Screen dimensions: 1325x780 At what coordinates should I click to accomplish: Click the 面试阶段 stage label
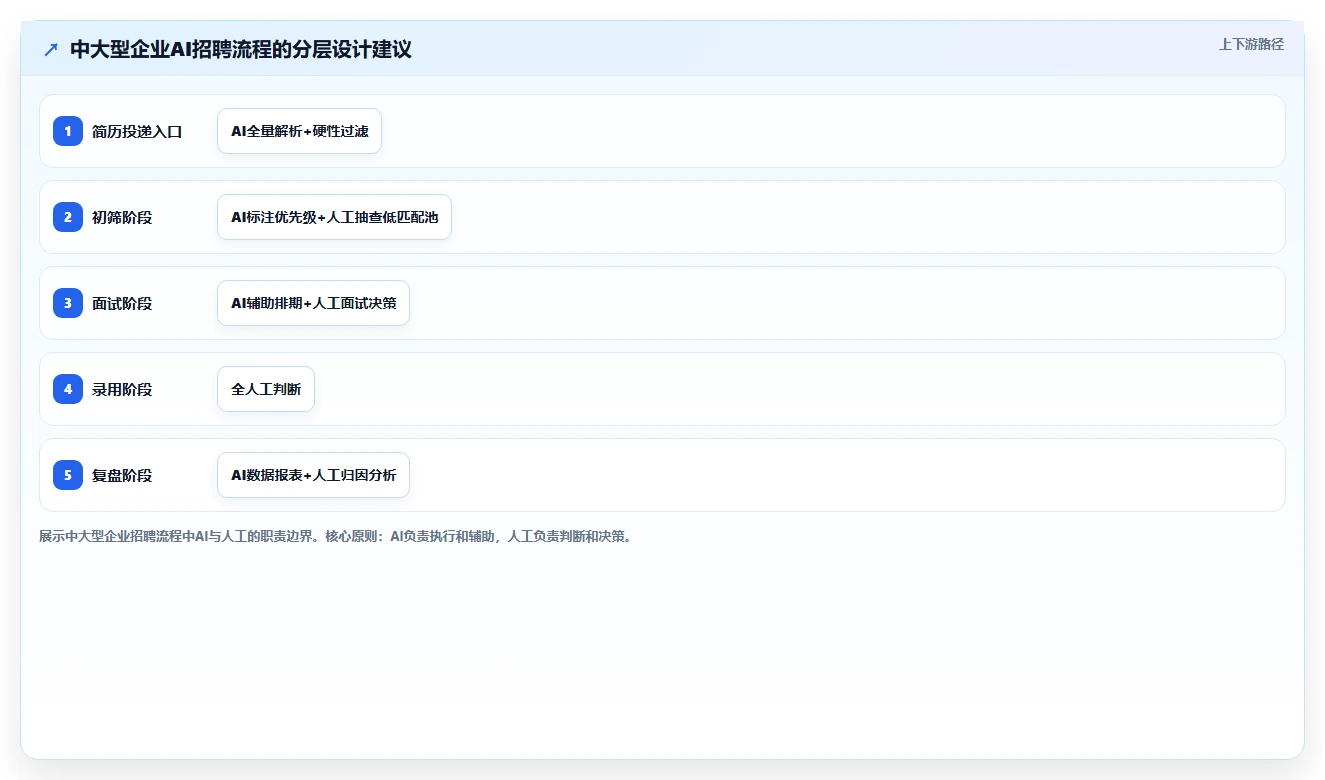click(x=122, y=303)
